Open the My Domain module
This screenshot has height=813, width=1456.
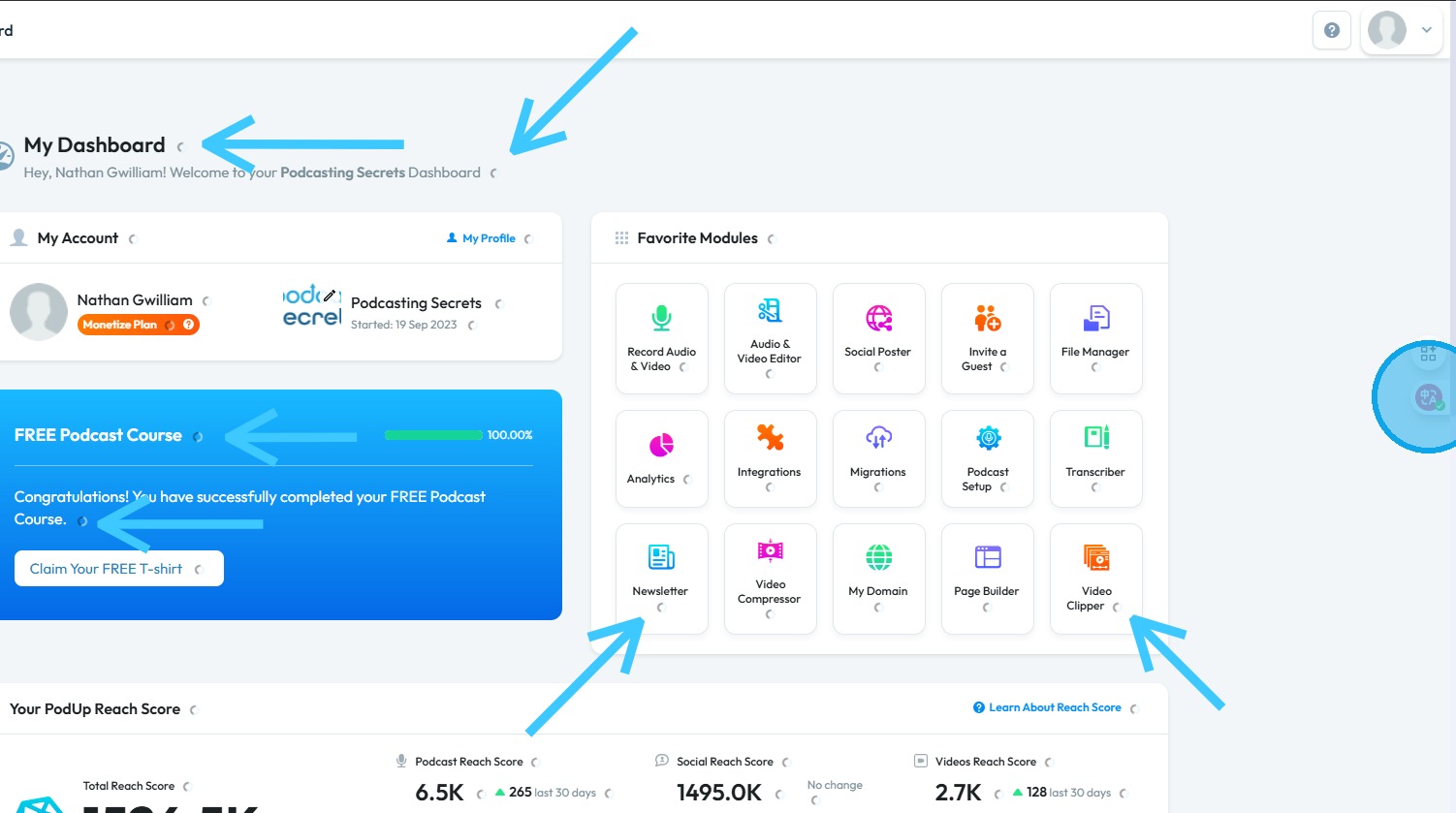878,578
